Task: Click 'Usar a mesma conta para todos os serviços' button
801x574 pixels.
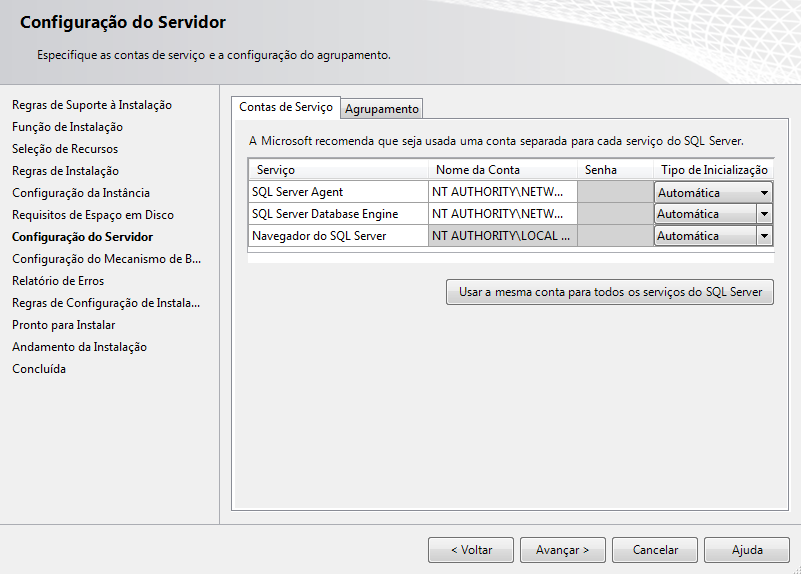Action: [x=609, y=292]
